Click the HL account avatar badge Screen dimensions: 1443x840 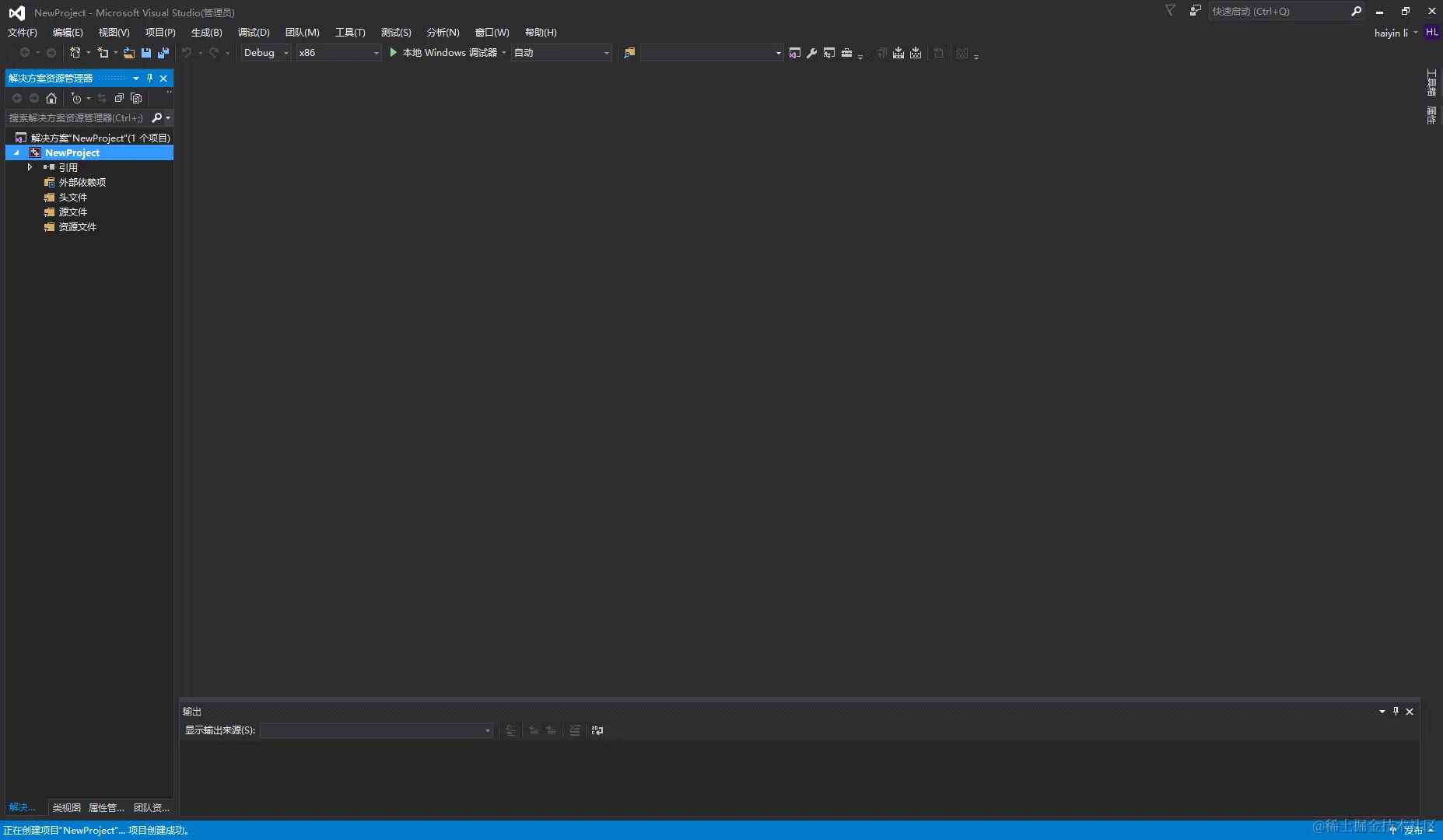tap(1432, 32)
